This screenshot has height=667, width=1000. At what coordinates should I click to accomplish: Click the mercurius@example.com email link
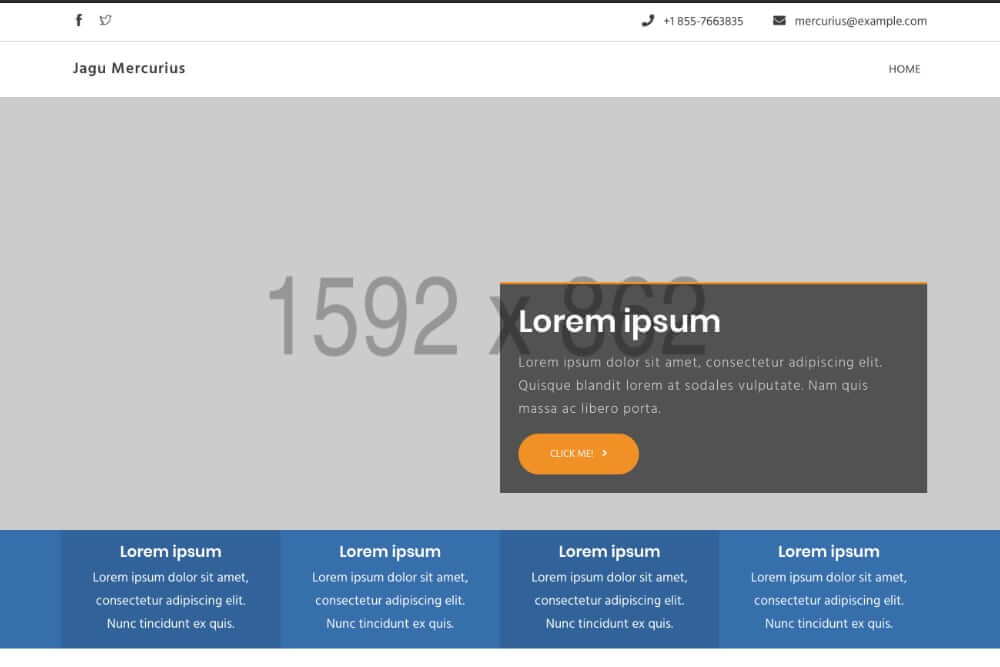click(x=860, y=21)
